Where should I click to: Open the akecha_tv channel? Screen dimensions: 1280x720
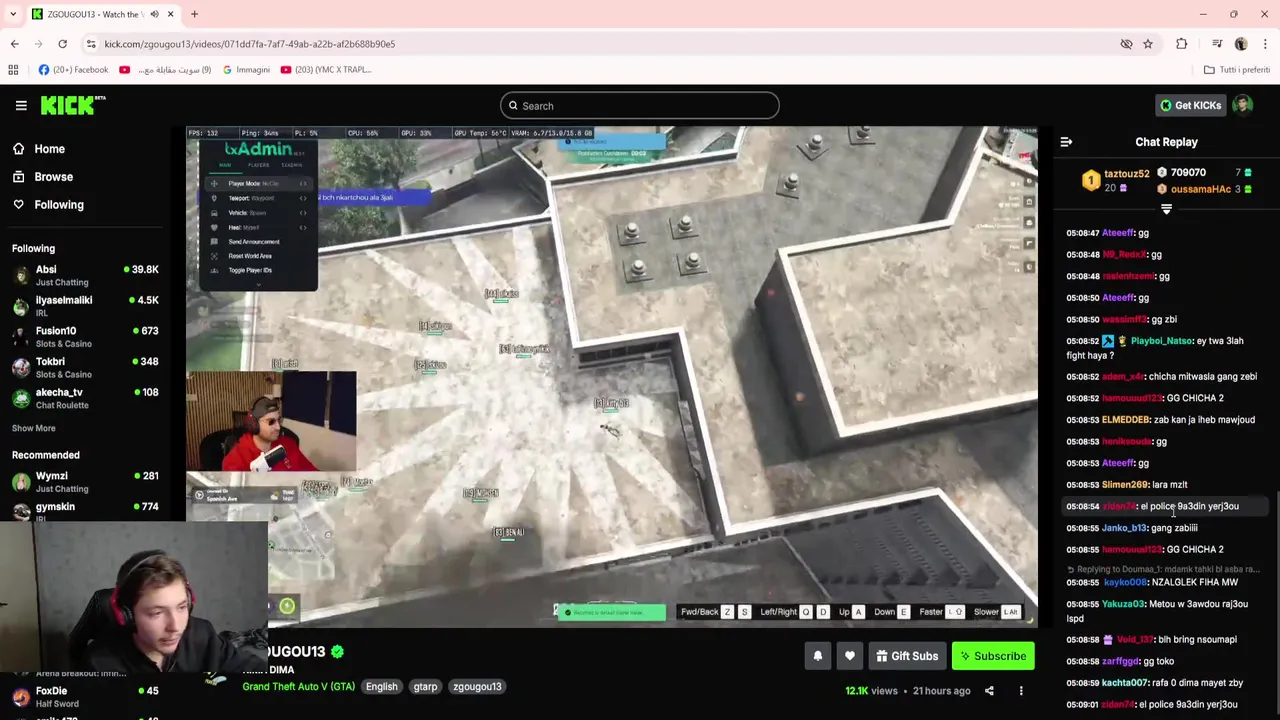85,398
